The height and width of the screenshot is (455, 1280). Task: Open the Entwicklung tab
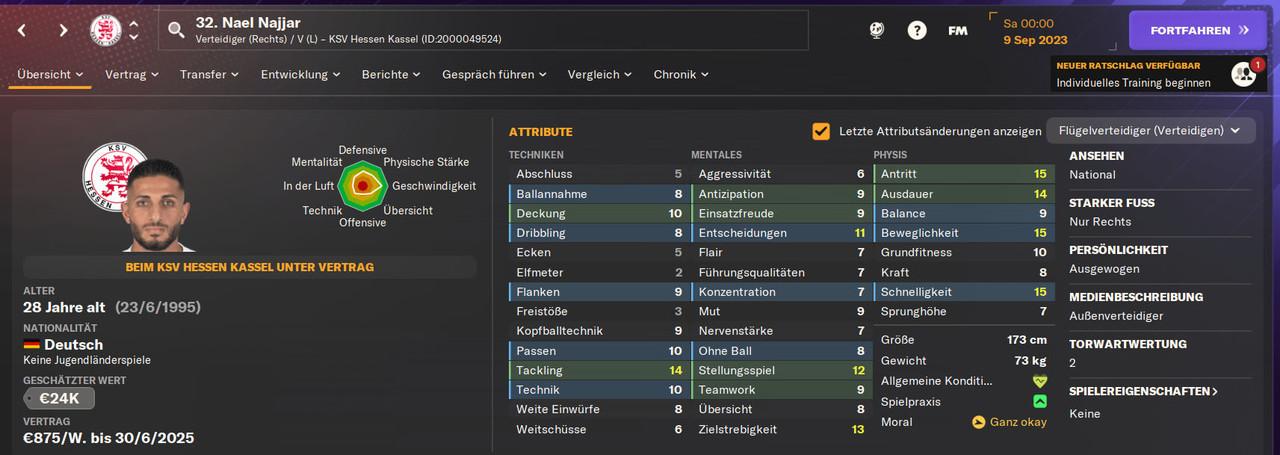(300, 74)
